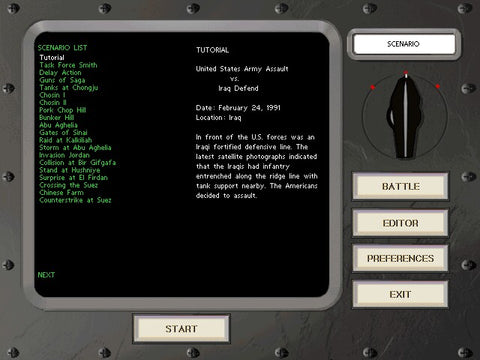Select Counterstrike at Suez scenario
This screenshot has width=480, height=360.
pos(75,200)
